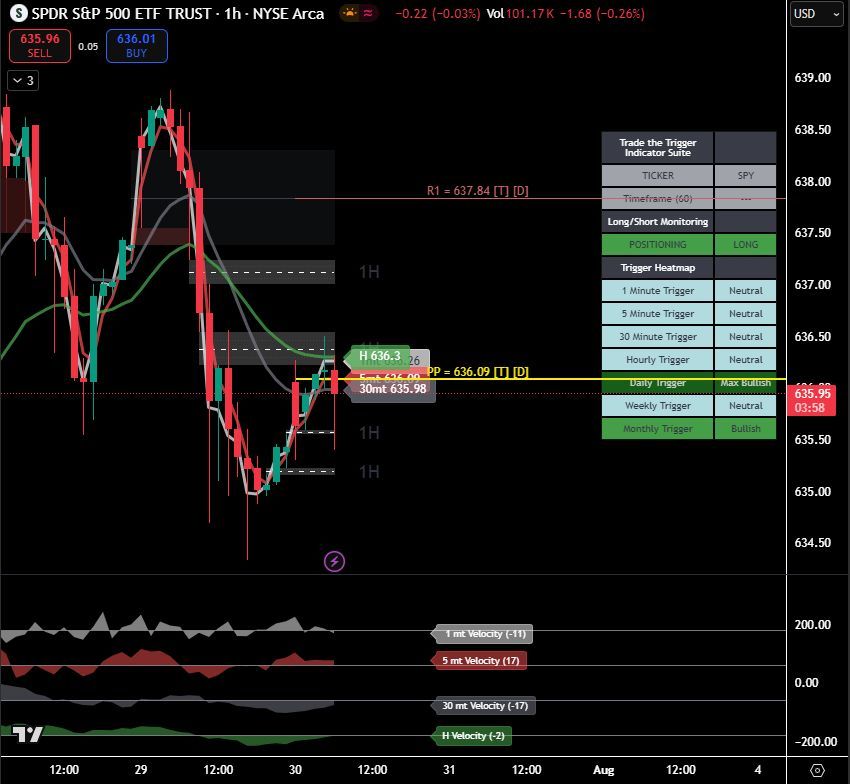This screenshot has width=850, height=784.
Task: Click the Hourly Trigger cell
Action: [x=658, y=359]
